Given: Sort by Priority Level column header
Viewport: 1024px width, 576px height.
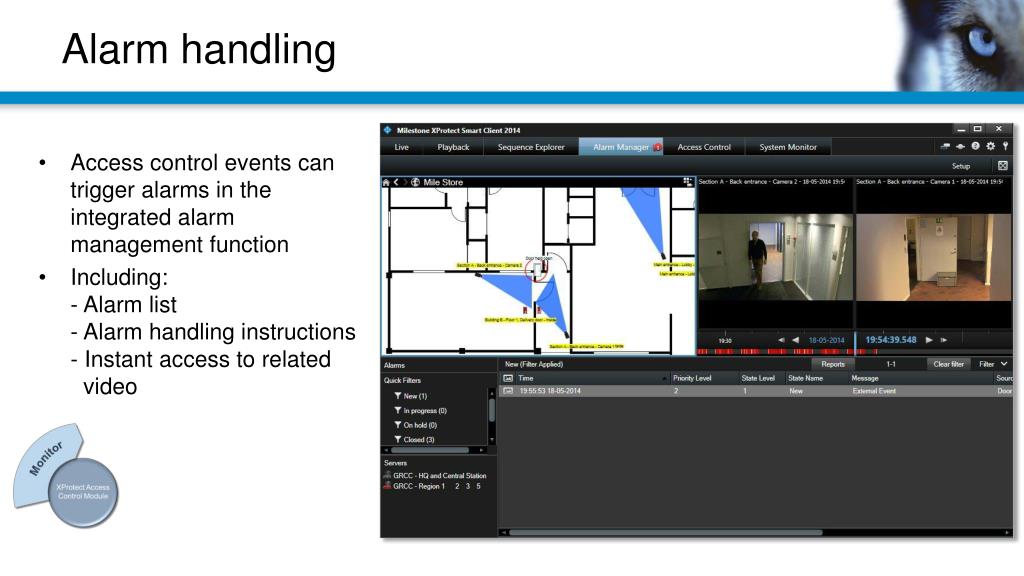Looking at the screenshot, I should tap(703, 378).
